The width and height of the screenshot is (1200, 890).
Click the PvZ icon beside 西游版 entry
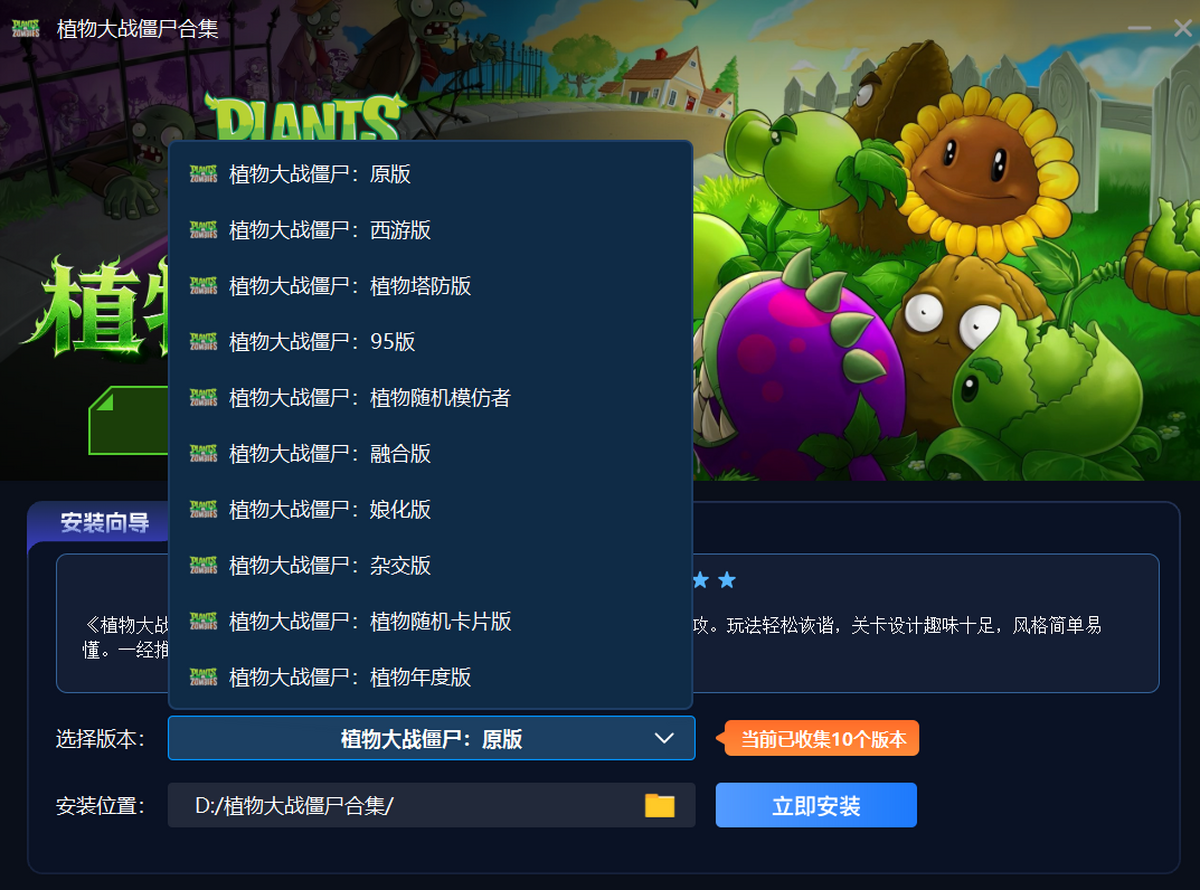[x=204, y=230]
